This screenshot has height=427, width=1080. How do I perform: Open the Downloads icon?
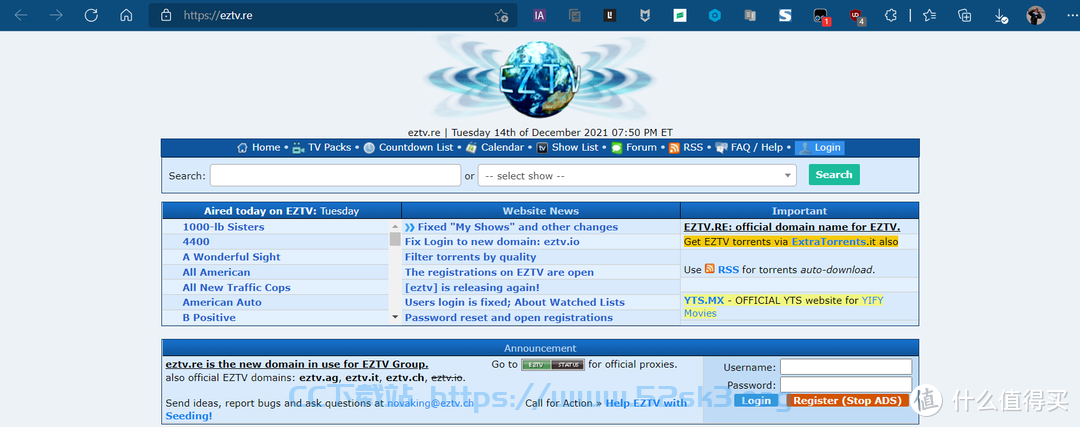(1000, 16)
